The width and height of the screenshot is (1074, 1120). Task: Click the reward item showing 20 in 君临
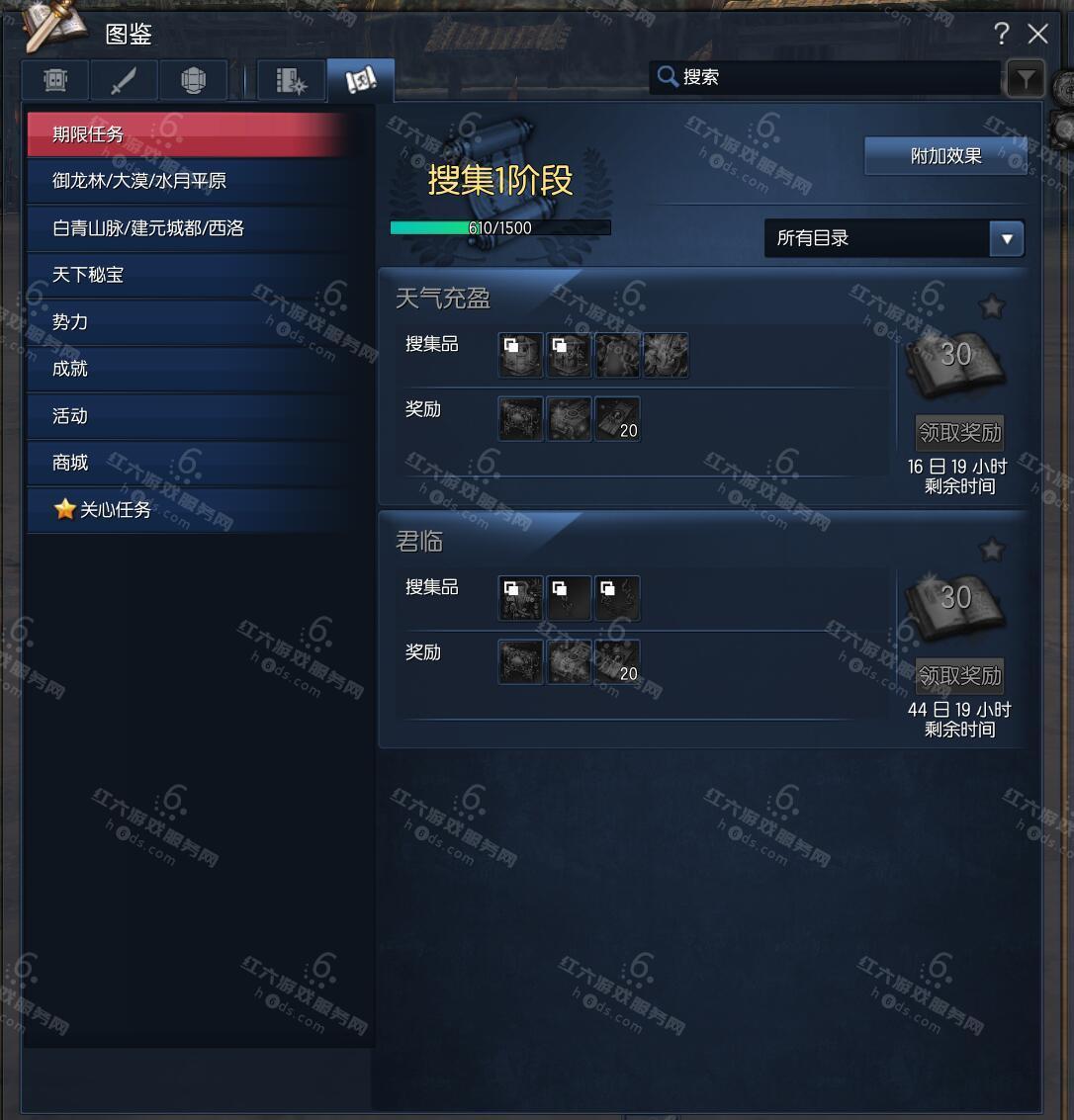point(617,662)
